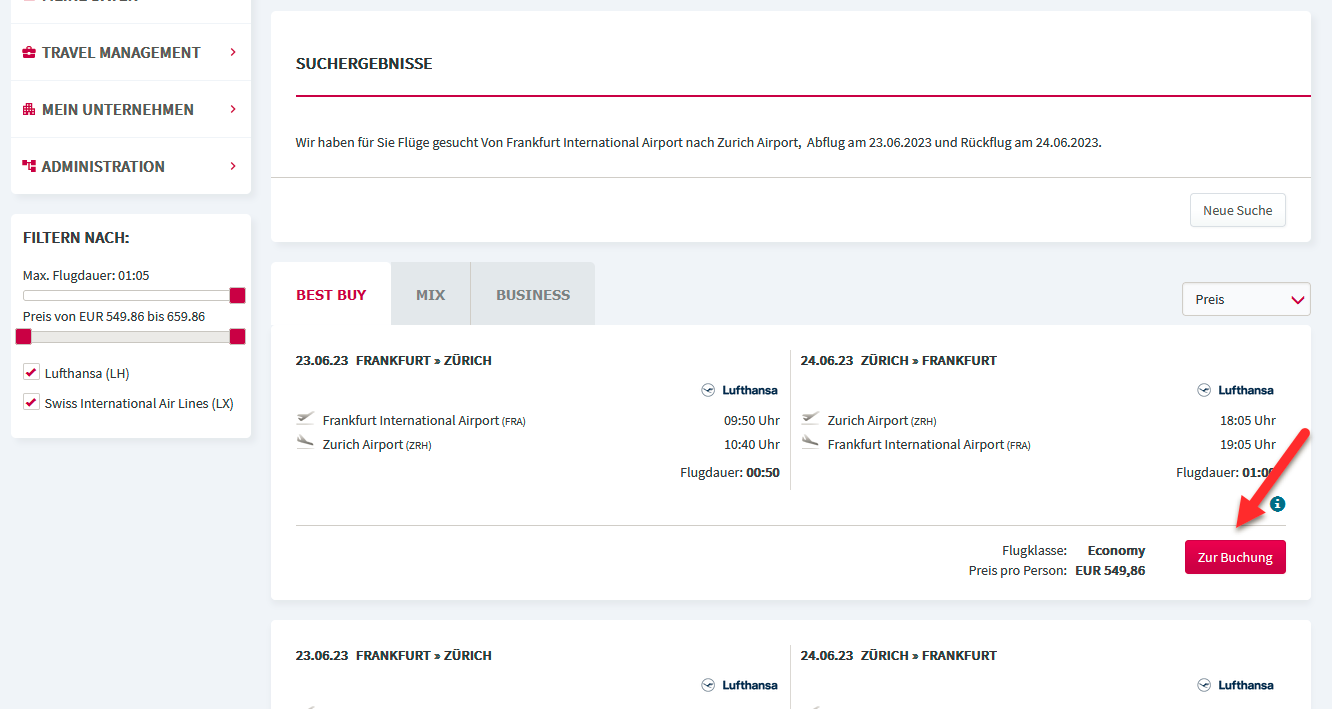Click Zurich Airport (ZRH) beside 18:05 Uhr

coord(882,420)
